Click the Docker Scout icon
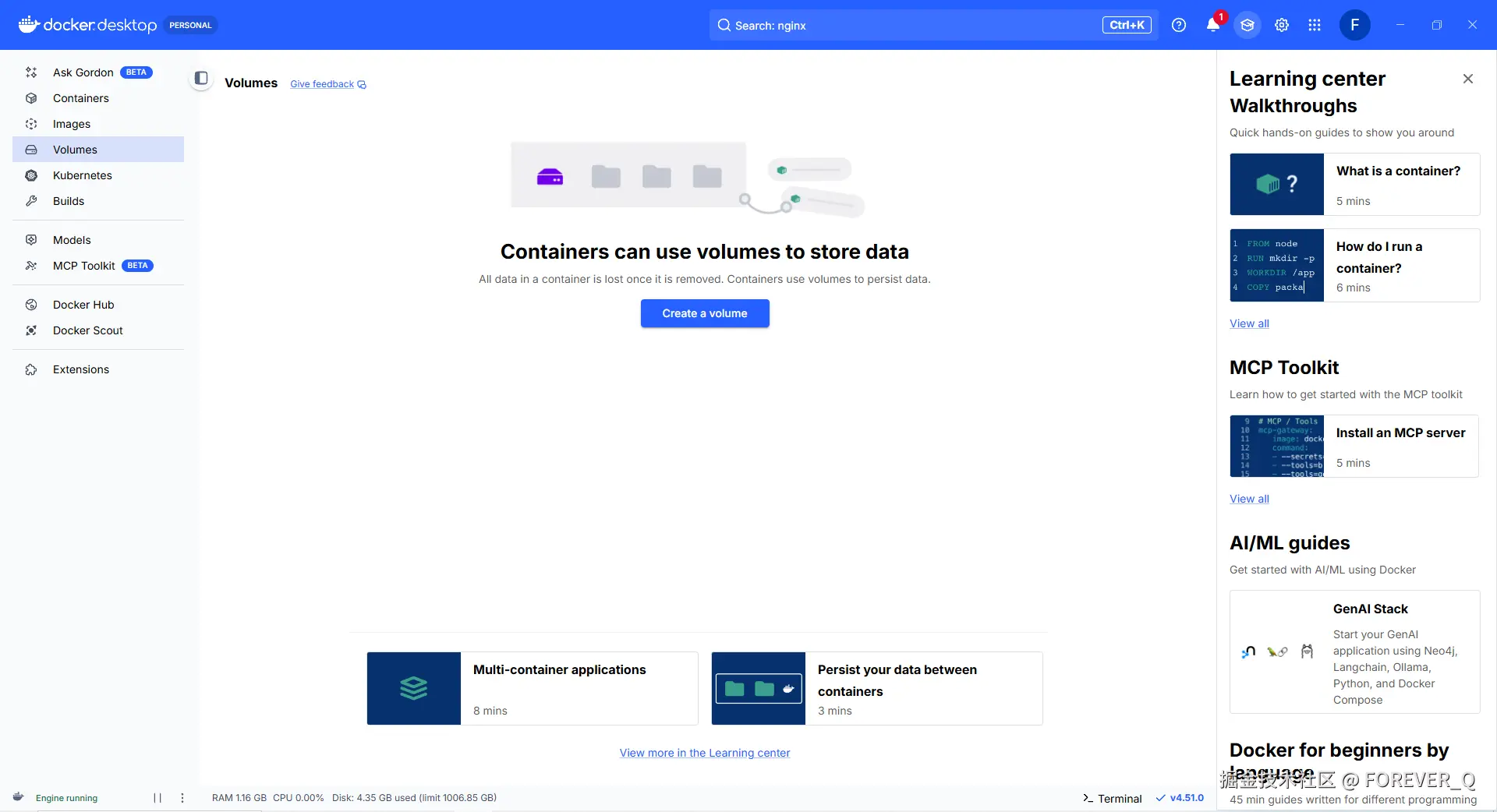This screenshot has height=812, width=1497. pos(31,330)
